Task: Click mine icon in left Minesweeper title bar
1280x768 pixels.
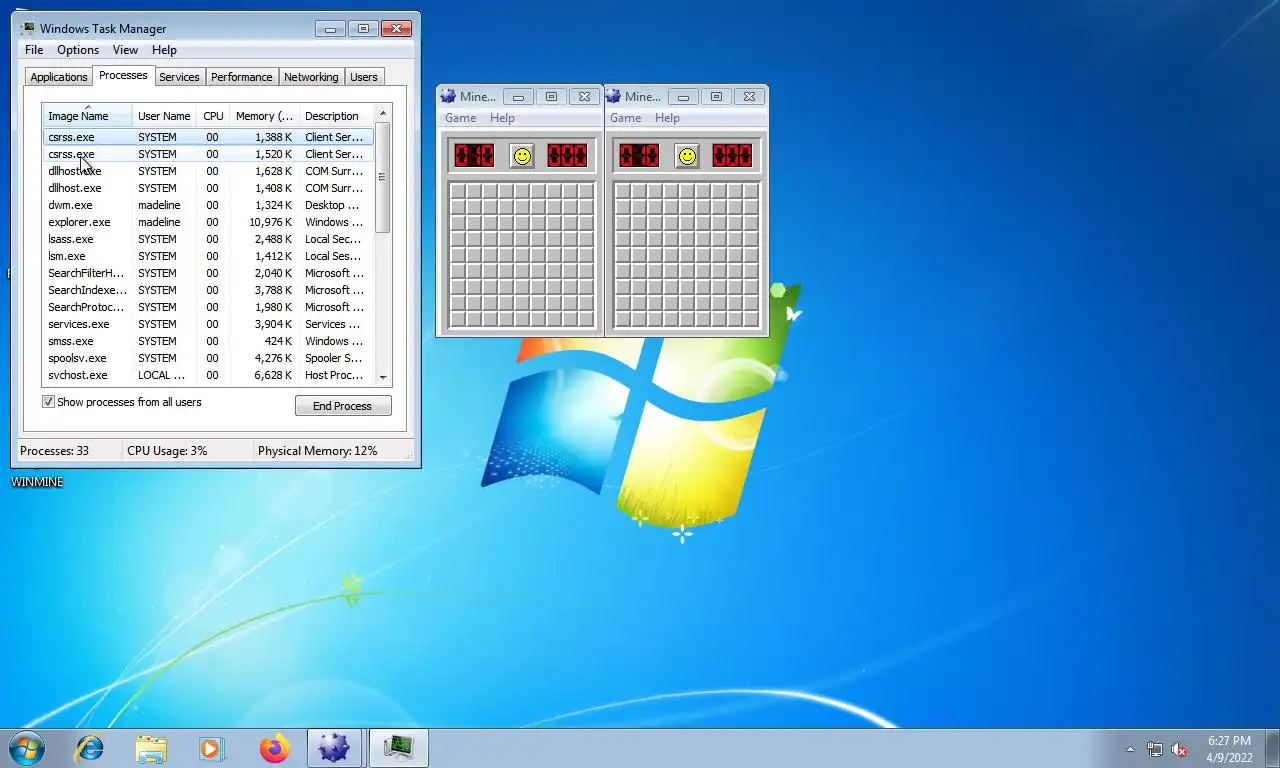Action: [x=448, y=96]
